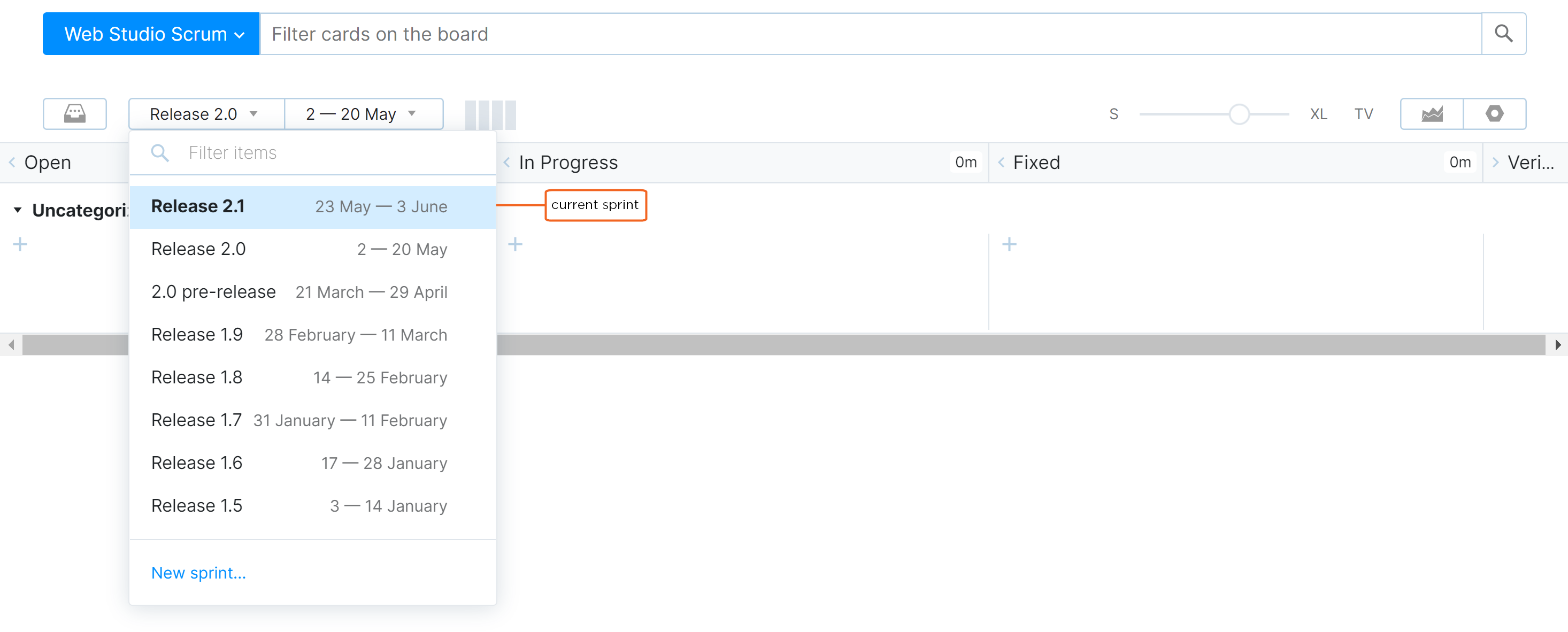Add card in In Progress column
The width and height of the screenshot is (1568, 632).
click(515, 245)
